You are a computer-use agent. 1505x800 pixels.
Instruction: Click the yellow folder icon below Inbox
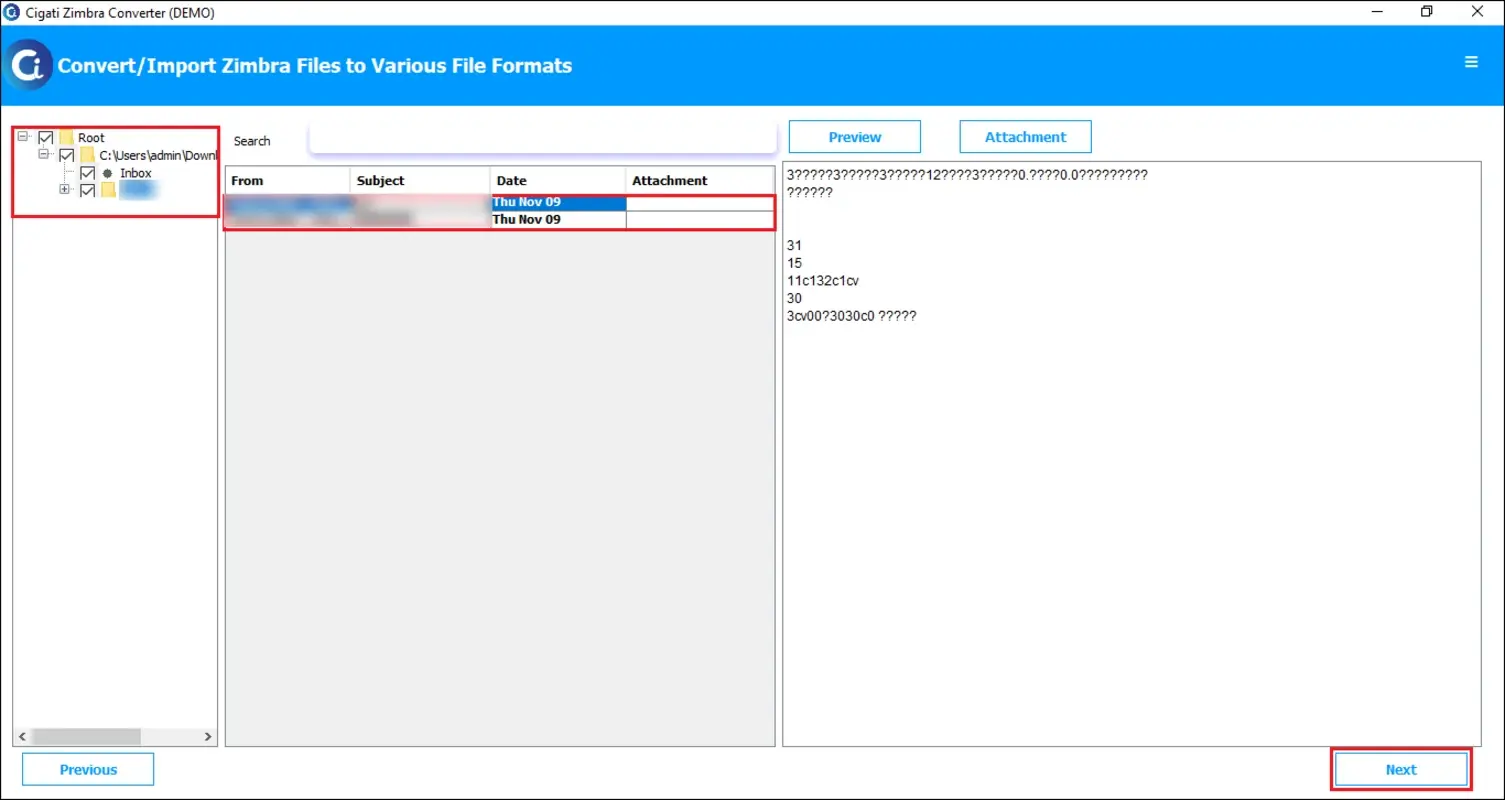tap(109, 189)
